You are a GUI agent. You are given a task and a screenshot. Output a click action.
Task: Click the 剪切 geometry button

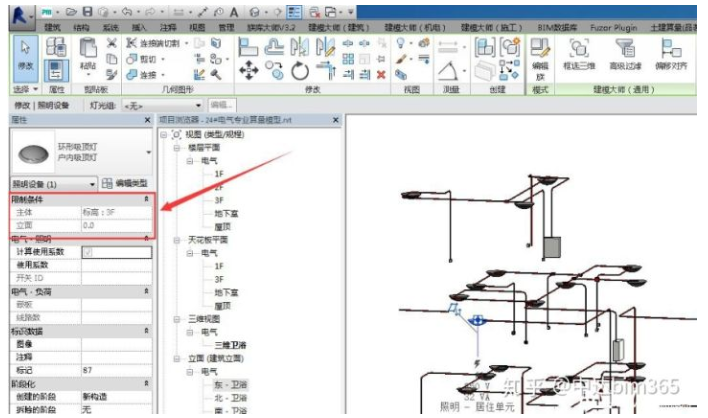142,59
